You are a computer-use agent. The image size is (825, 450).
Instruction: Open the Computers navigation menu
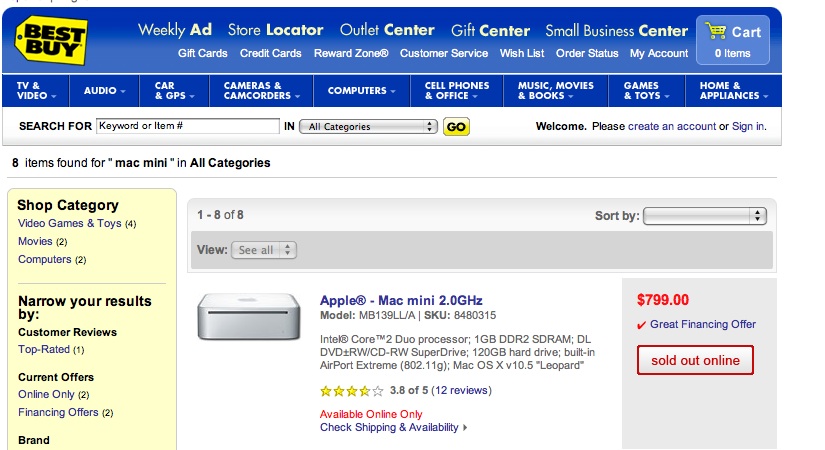361,91
